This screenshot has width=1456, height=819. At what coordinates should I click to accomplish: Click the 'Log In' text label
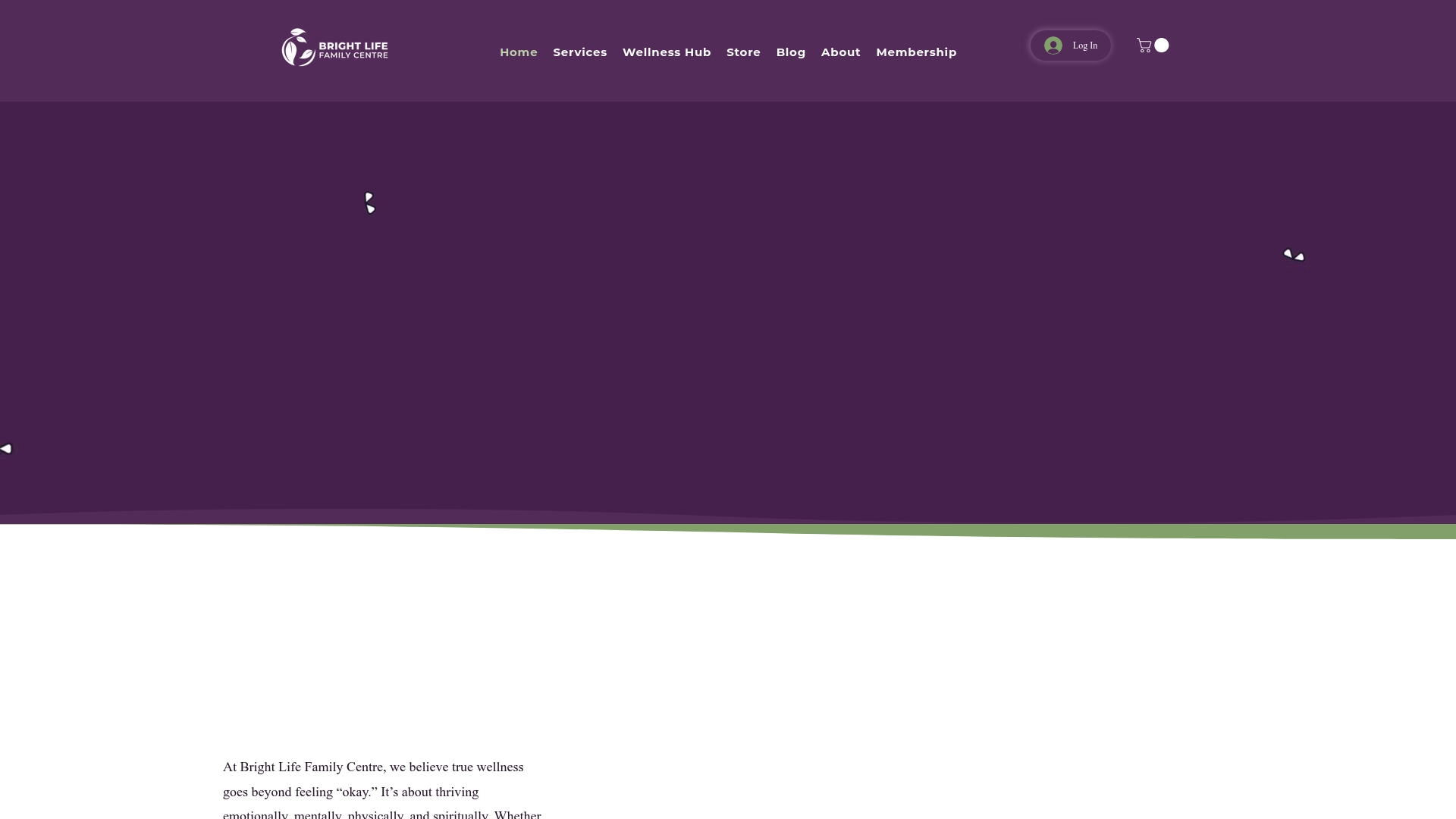point(1084,45)
